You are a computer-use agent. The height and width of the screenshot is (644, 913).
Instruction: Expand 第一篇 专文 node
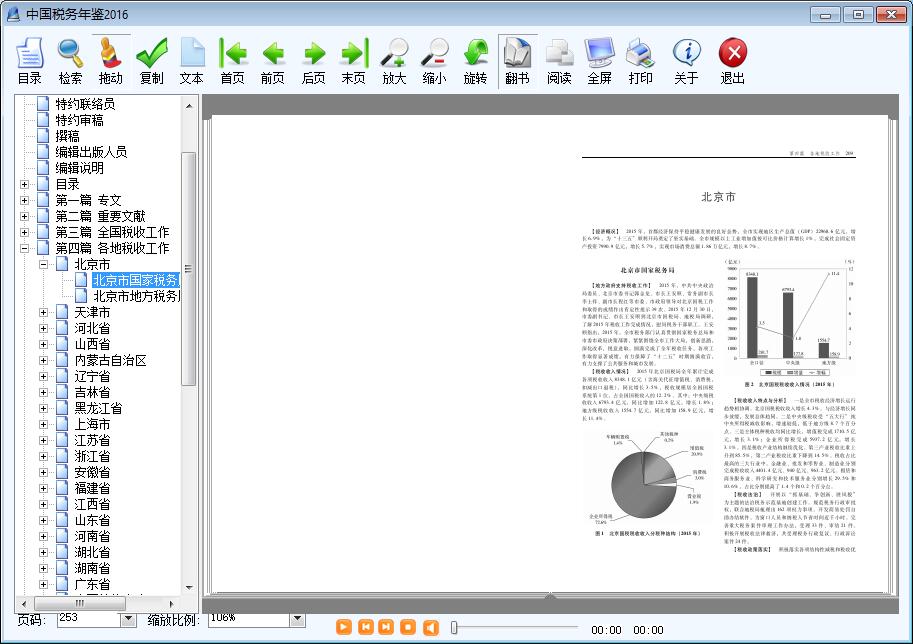(24, 200)
